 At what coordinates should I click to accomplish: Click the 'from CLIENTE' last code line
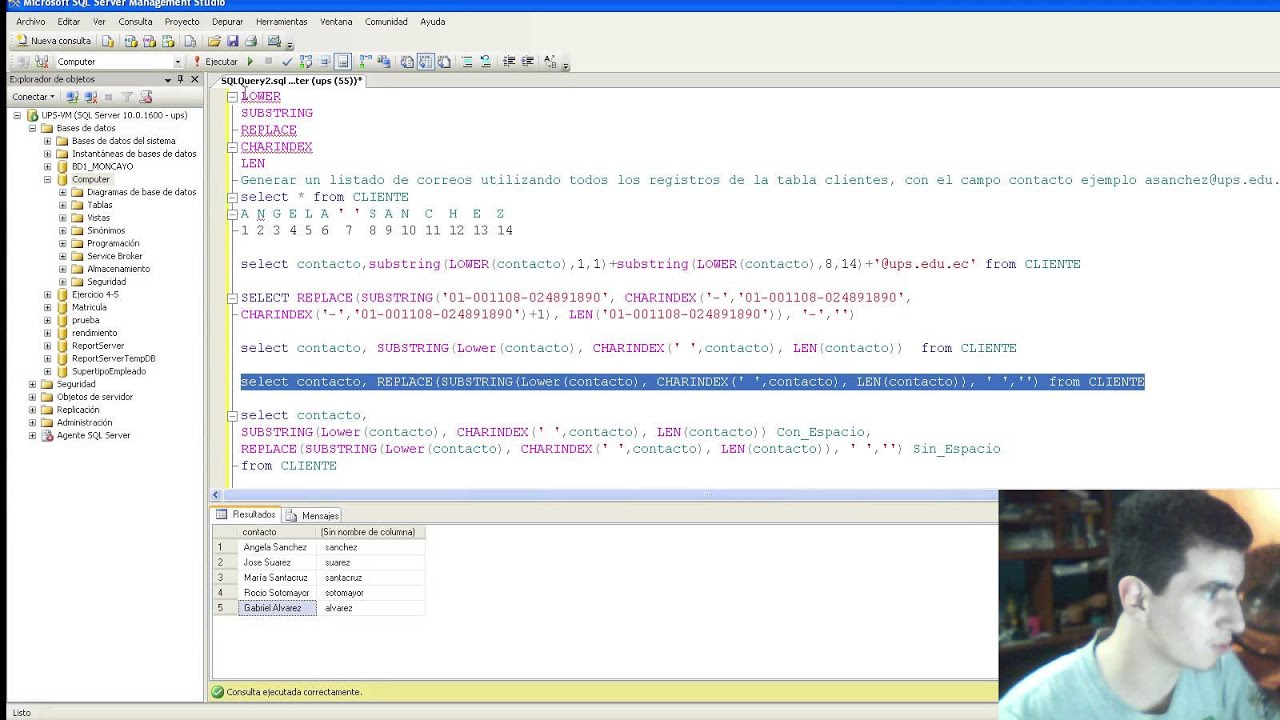288,466
